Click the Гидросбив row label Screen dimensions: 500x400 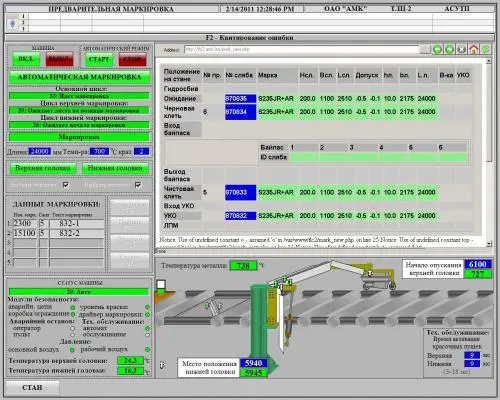pos(181,89)
